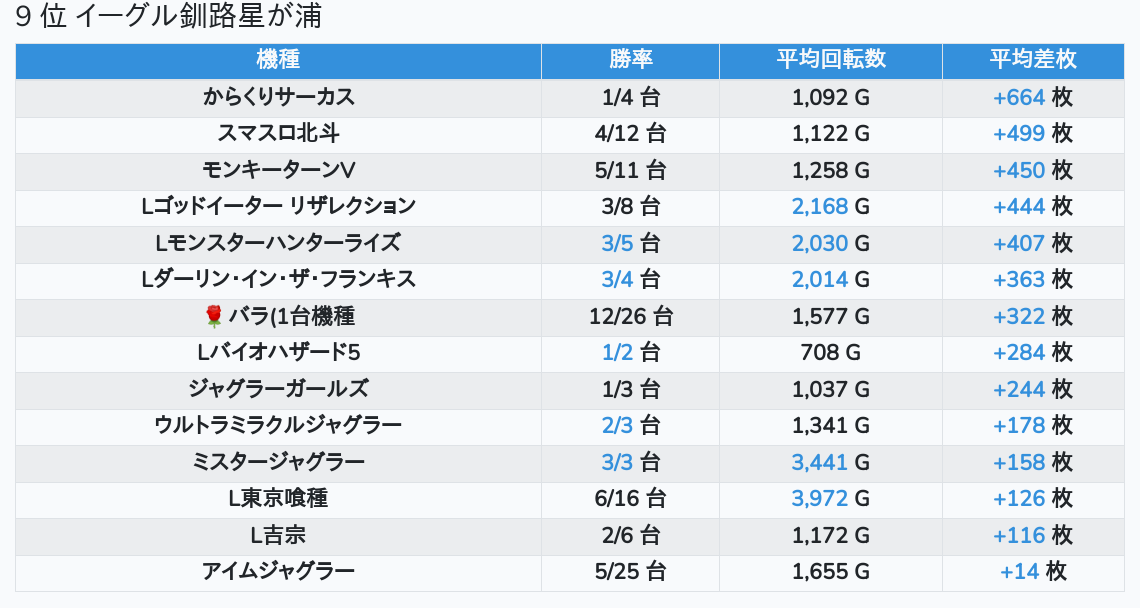Select Lモンスターハンターライズ machine name
This screenshot has height=608, width=1140.
coord(278,243)
